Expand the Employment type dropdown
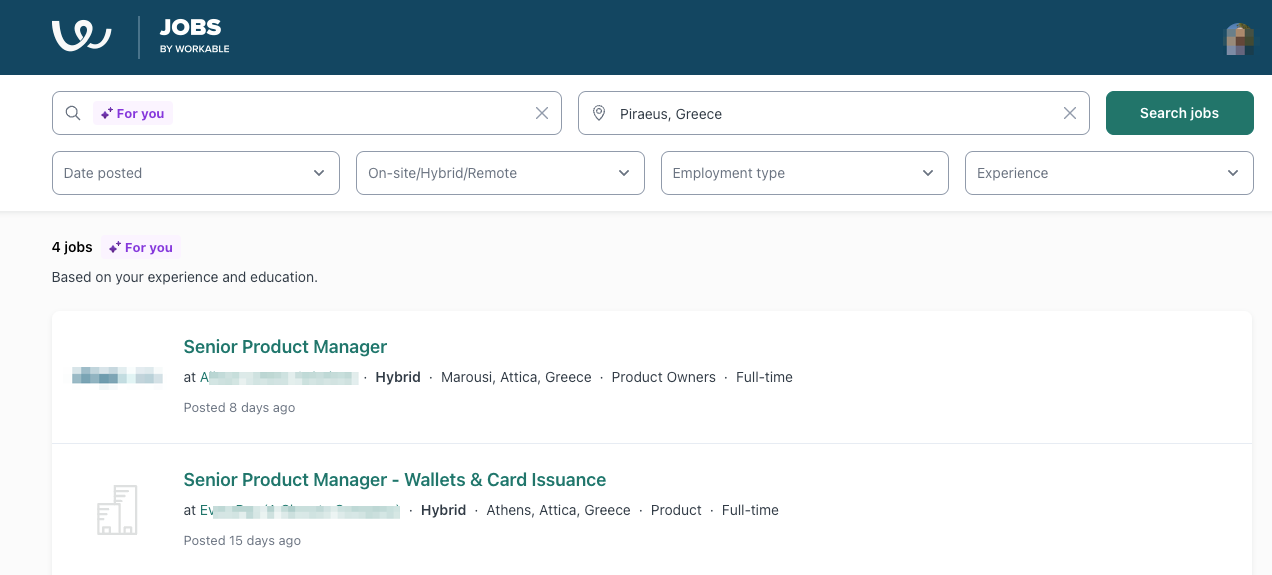Screen dimensions: 1272x575 click(x=804, y=173)
